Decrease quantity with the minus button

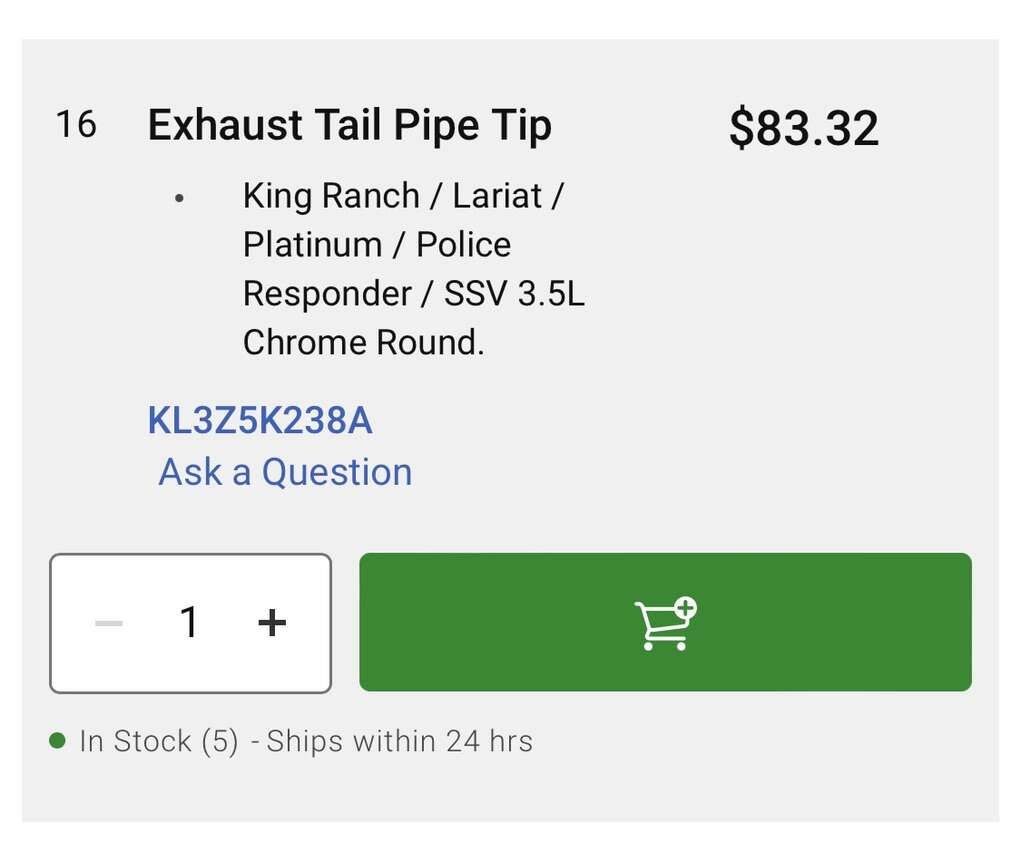(x=109, y=623)
